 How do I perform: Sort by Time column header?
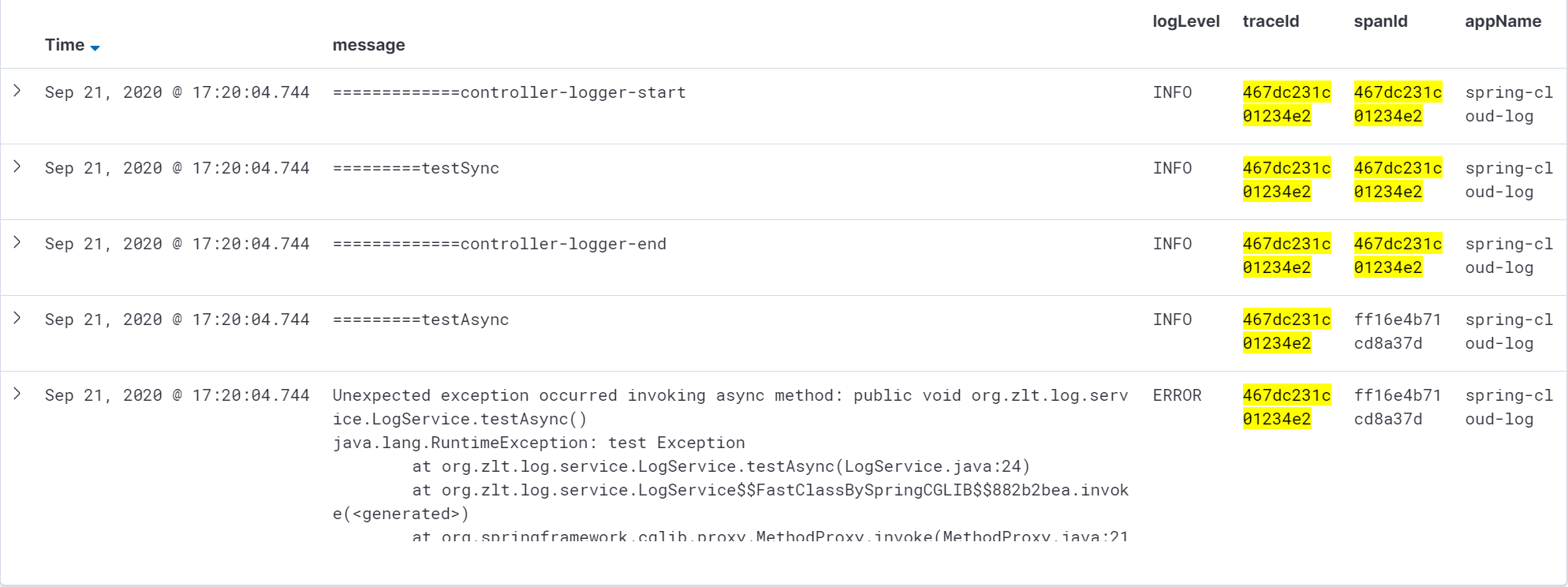[65, 45]
